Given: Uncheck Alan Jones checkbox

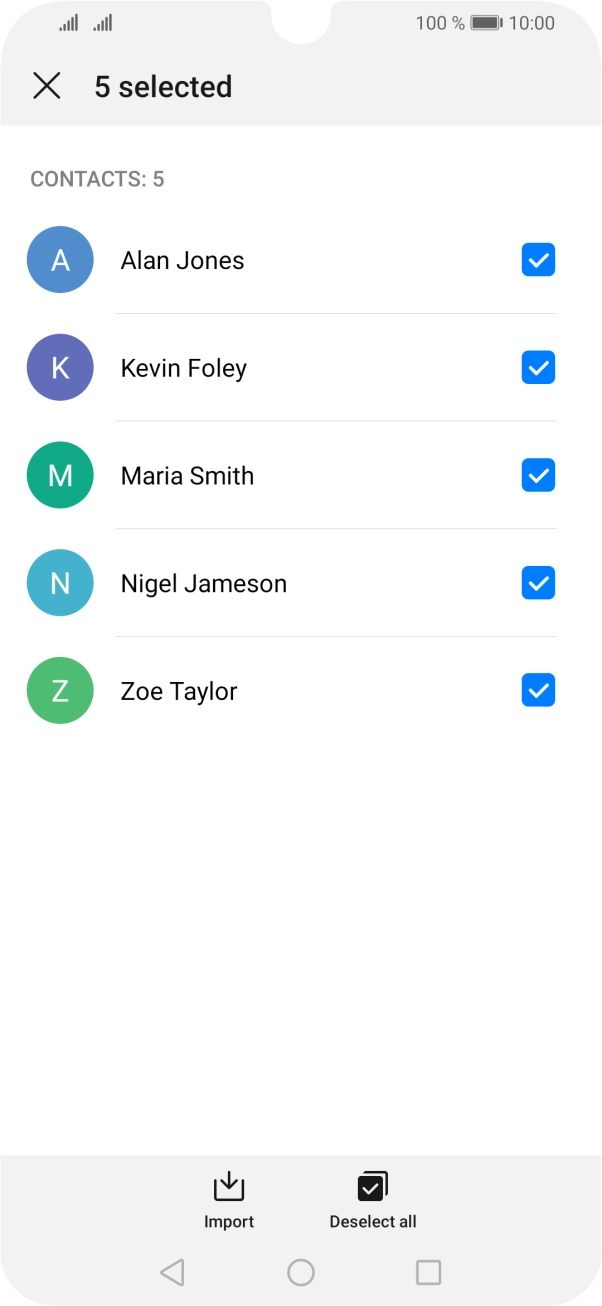Looking at the screenshot, I should 538,260.
